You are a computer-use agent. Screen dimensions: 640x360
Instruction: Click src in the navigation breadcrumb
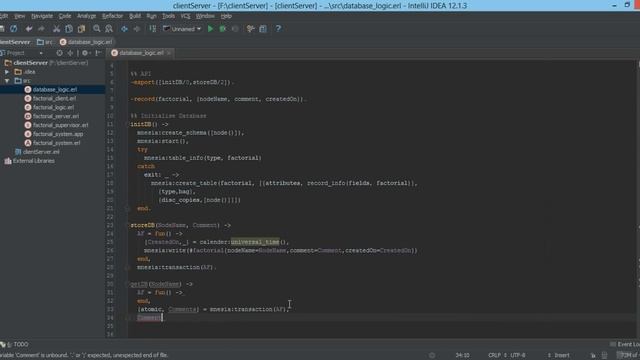point(45,42)
